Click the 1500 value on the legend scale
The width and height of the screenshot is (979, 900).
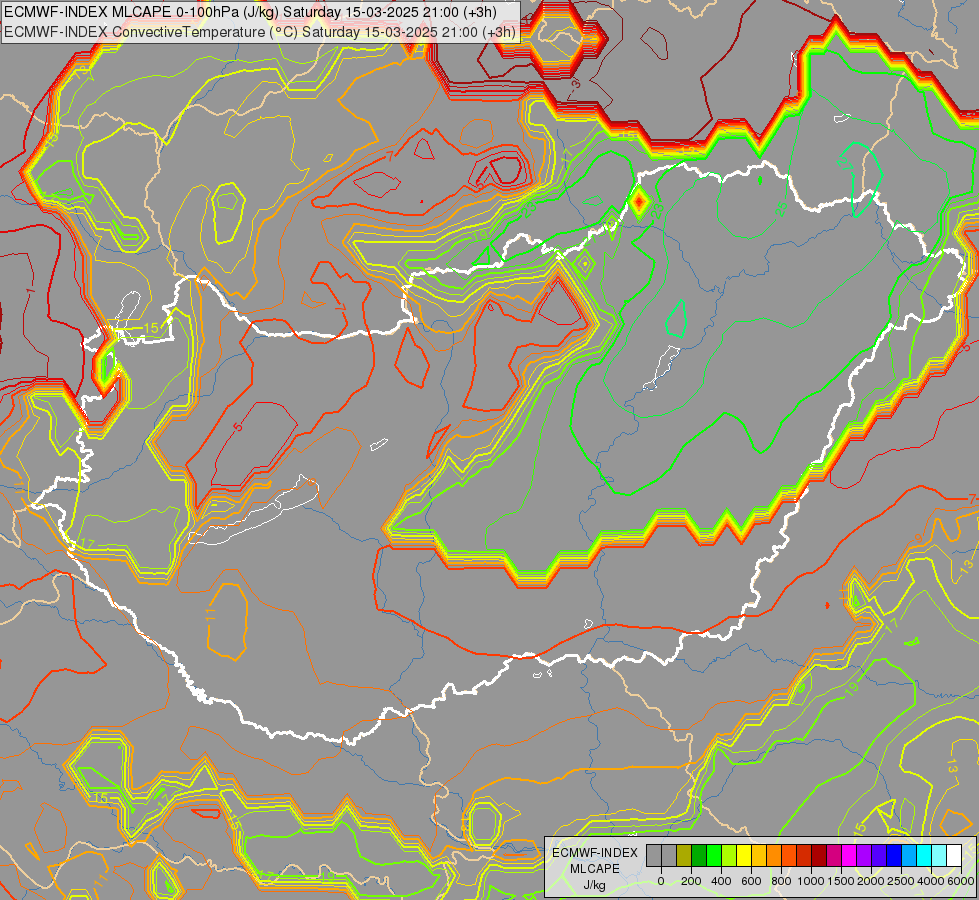[x=842, y=881]
